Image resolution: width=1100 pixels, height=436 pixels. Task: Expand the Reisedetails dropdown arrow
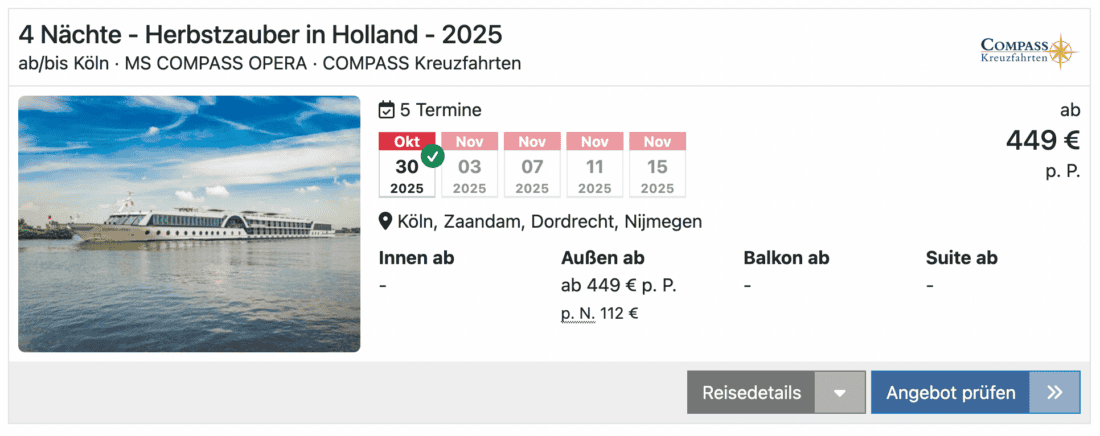pyautogui.click(x=840, y=393)
